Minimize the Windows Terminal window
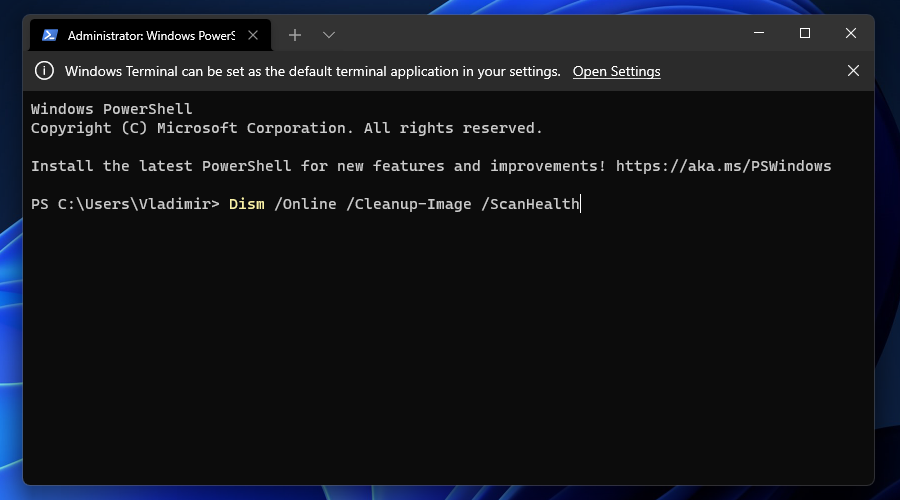The image size is (900, 500). pyautogui.click(x=759, y=33)
